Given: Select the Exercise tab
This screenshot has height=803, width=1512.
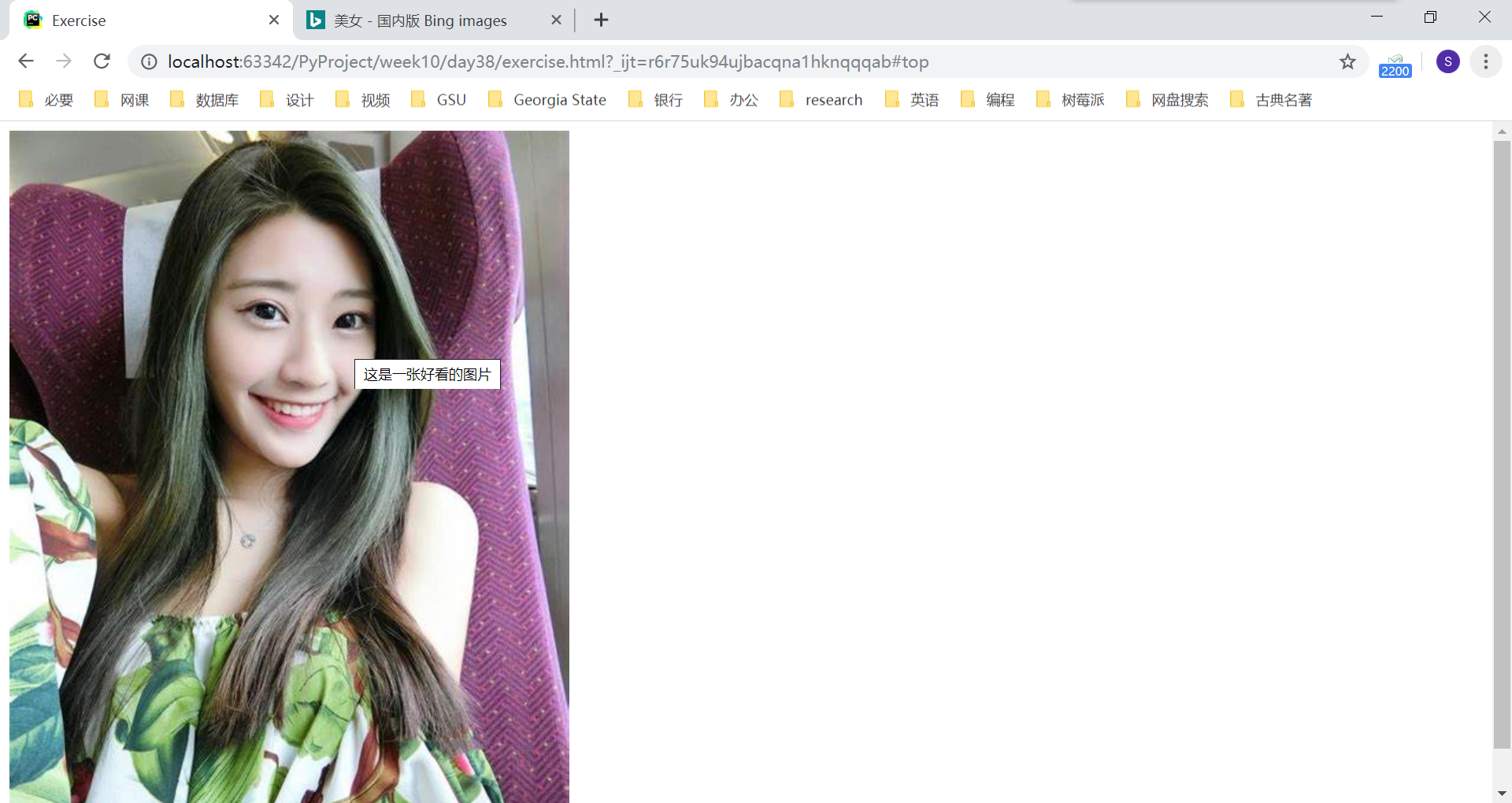Looking at the screenshot, I should click(142, 20).
